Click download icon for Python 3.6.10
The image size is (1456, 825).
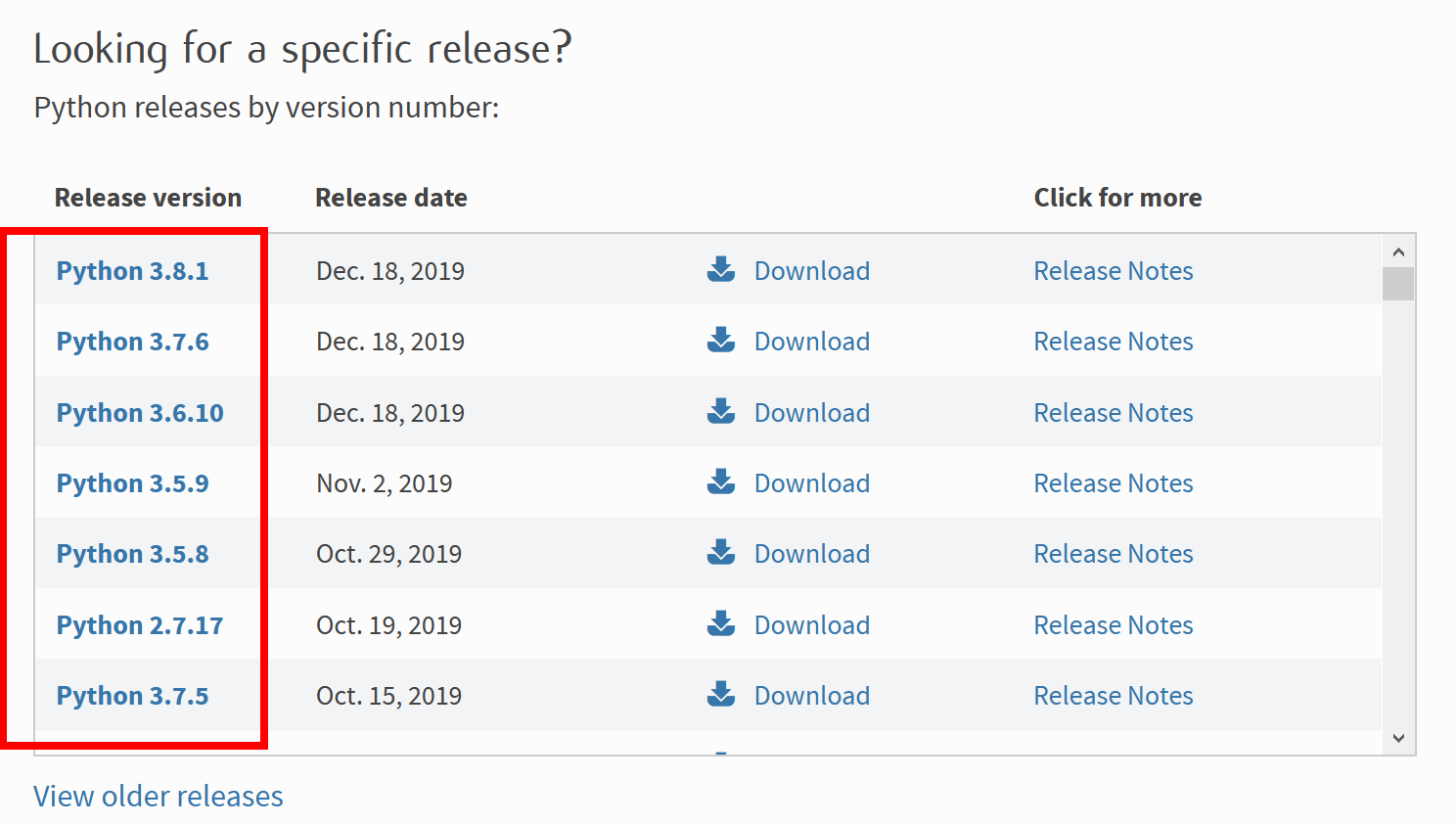pyautogui.click(x=721, y=411)
